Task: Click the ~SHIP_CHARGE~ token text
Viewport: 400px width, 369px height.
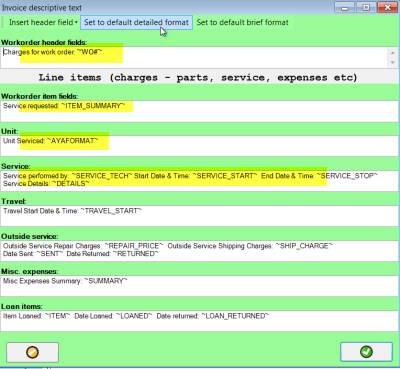Action: pos(304,246)
